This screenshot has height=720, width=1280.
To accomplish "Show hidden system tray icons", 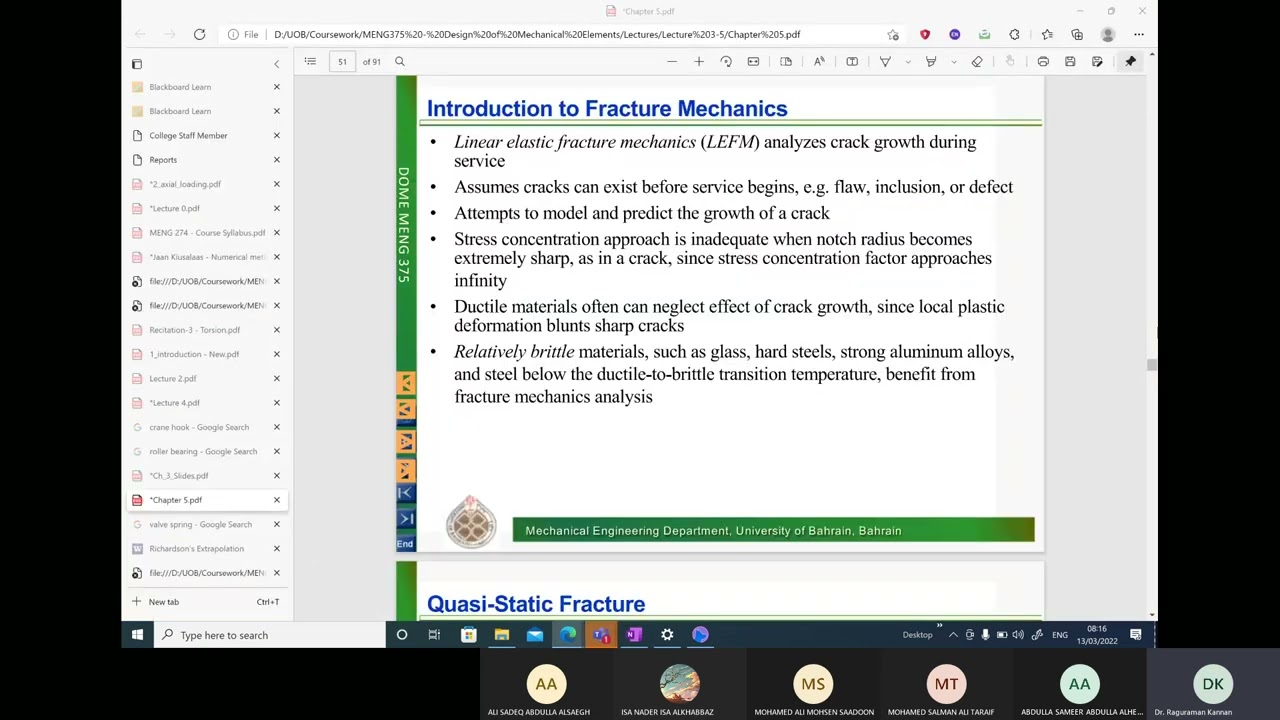I will (x=953, y=635).
